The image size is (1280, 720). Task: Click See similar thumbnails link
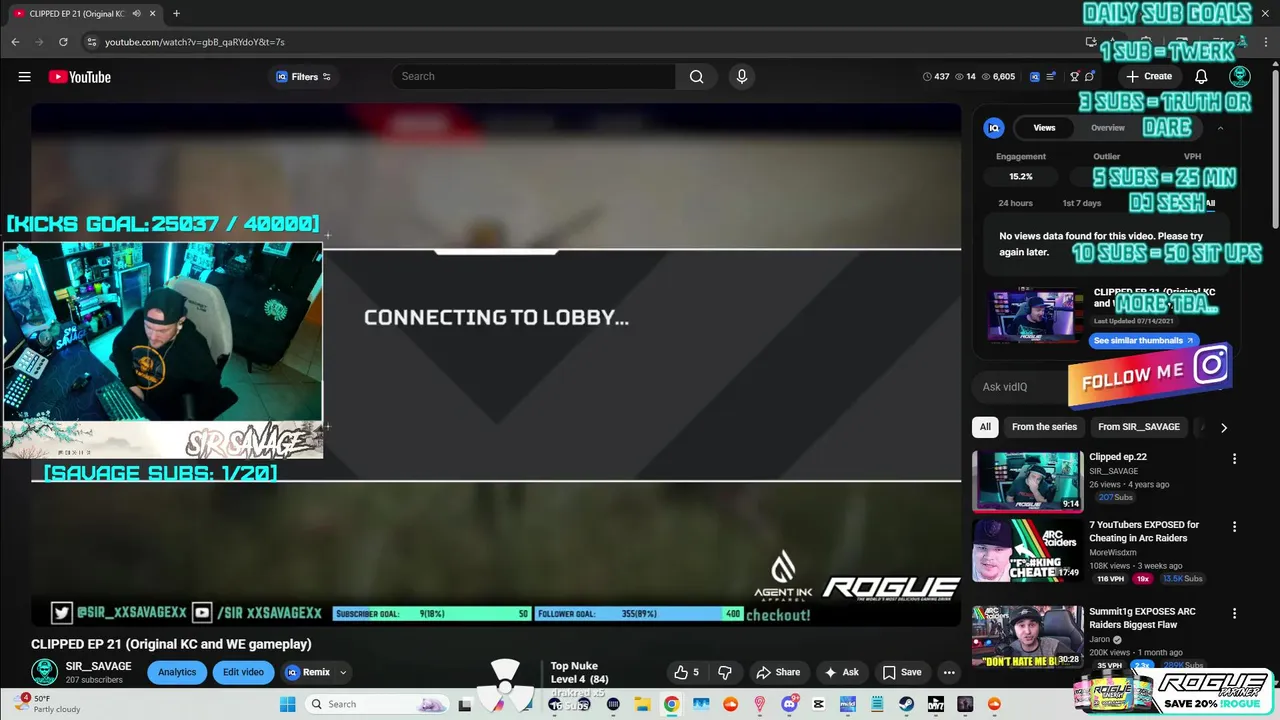point(1143,341)
